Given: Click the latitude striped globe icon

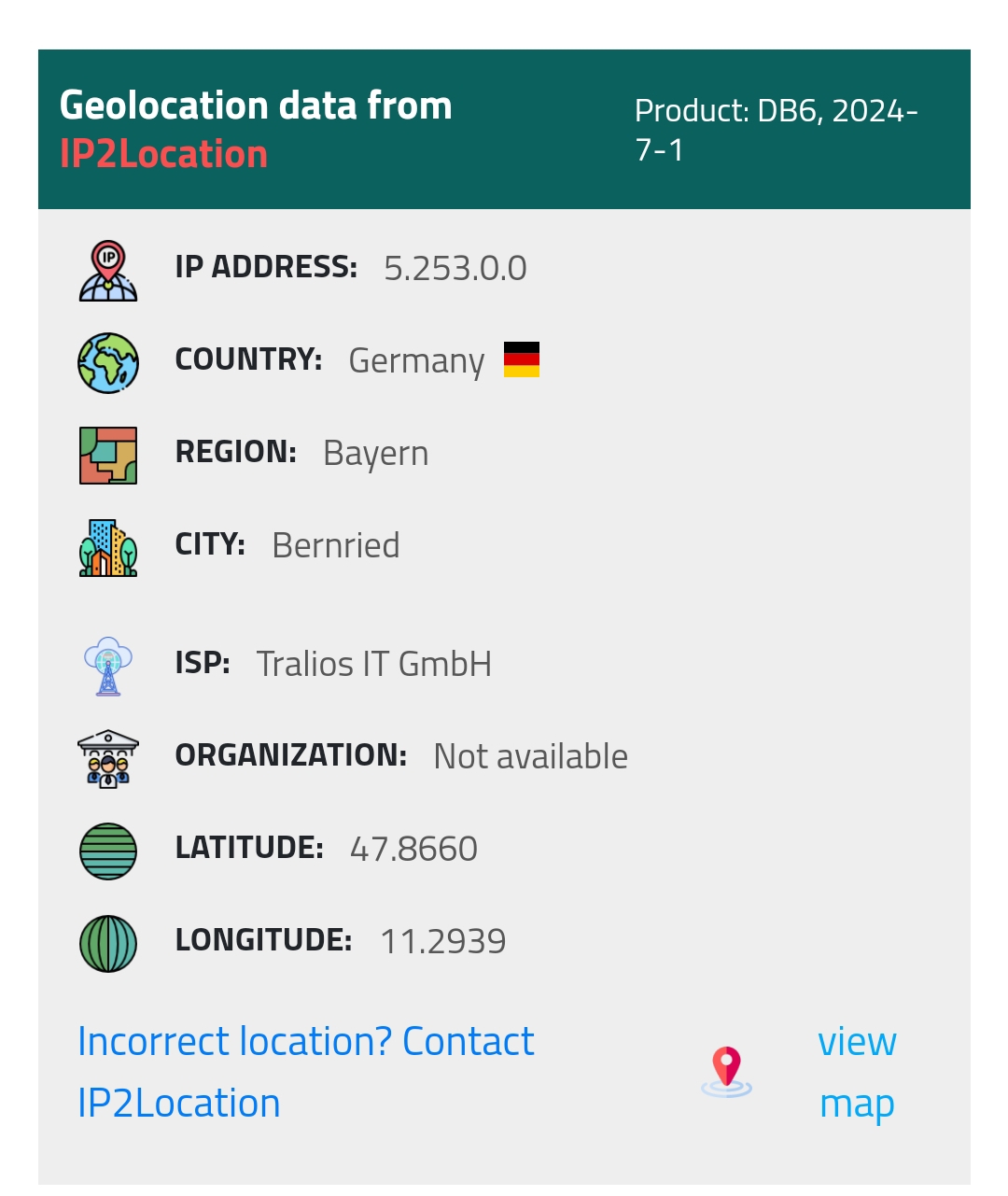Looking at the screenshot, I should coord(108,851).
